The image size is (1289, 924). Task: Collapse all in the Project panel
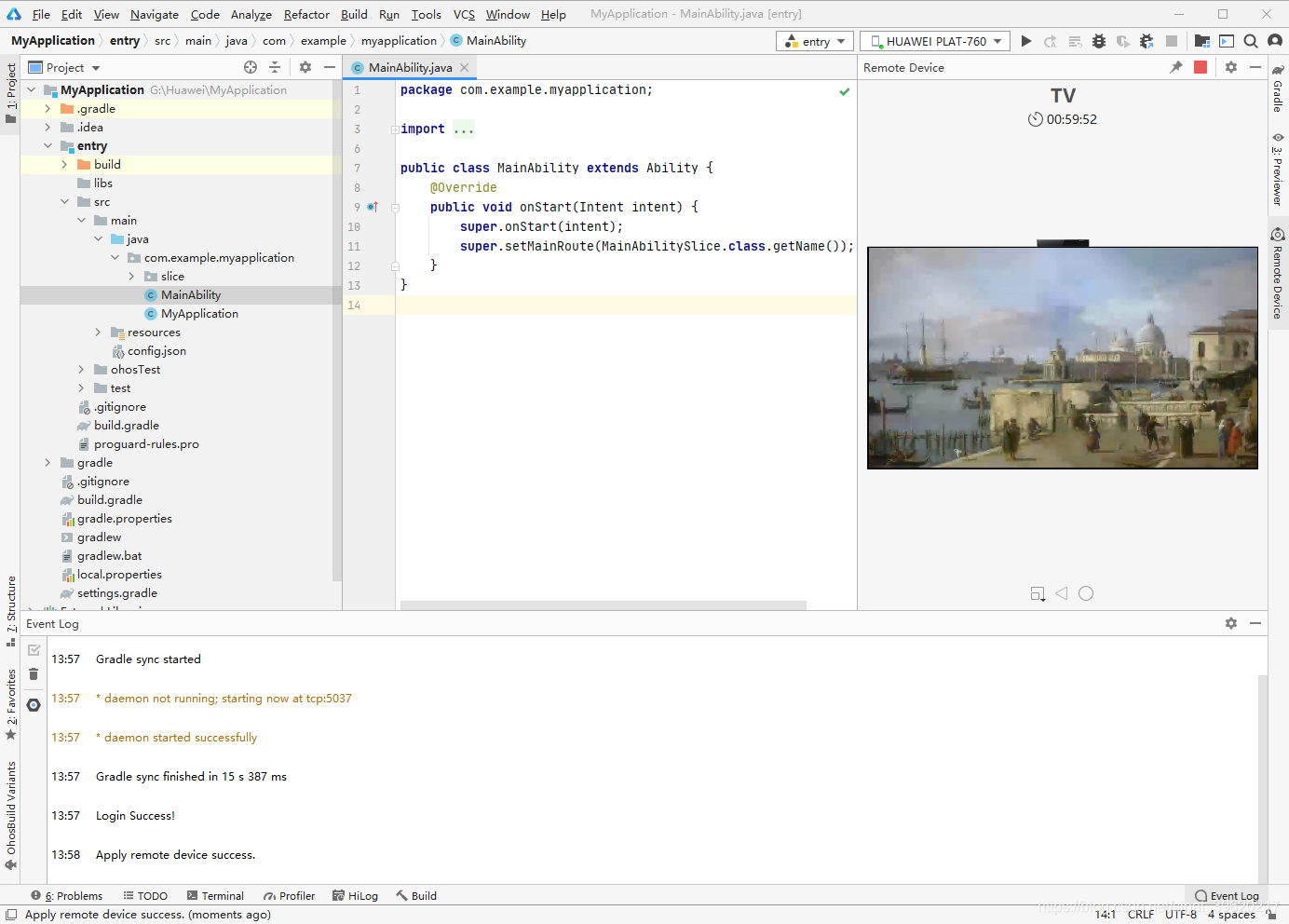[x=275, y=67]
